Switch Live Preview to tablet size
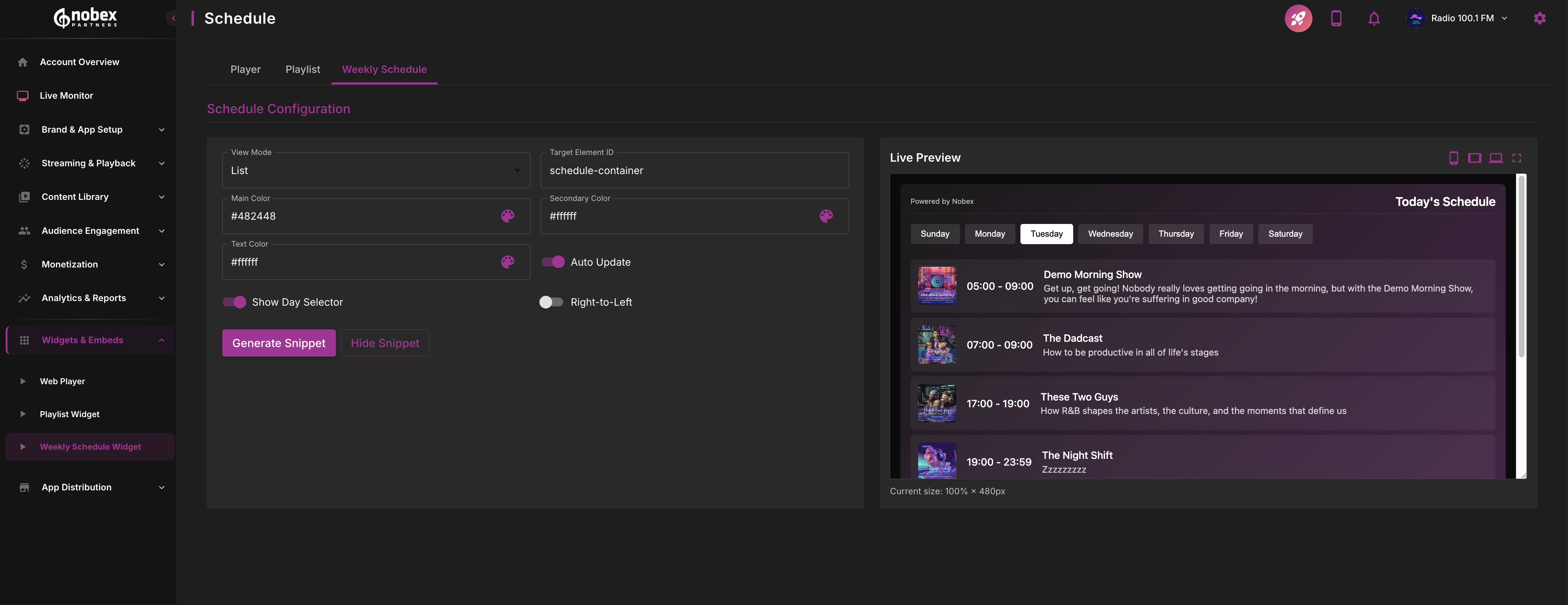Screen dimensions: 1568x605 [1474, 158]
